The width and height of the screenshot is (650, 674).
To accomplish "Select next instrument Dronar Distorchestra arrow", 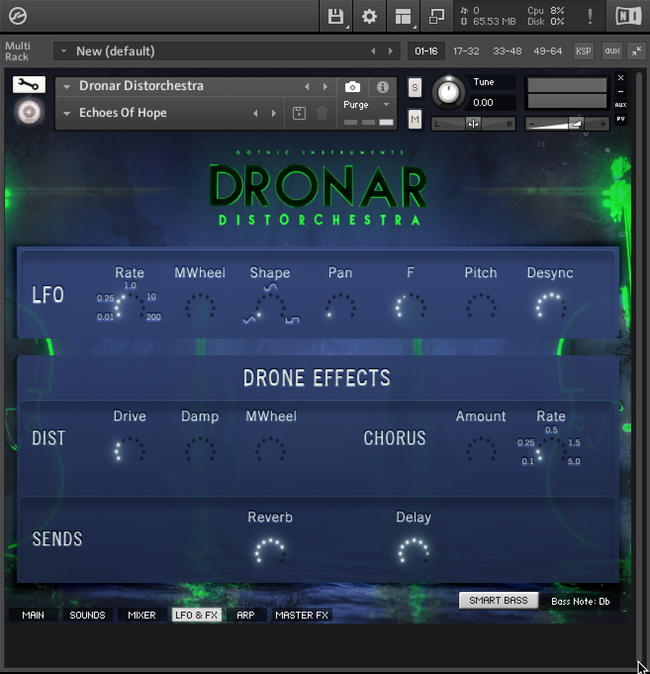I will click(325, 86).
